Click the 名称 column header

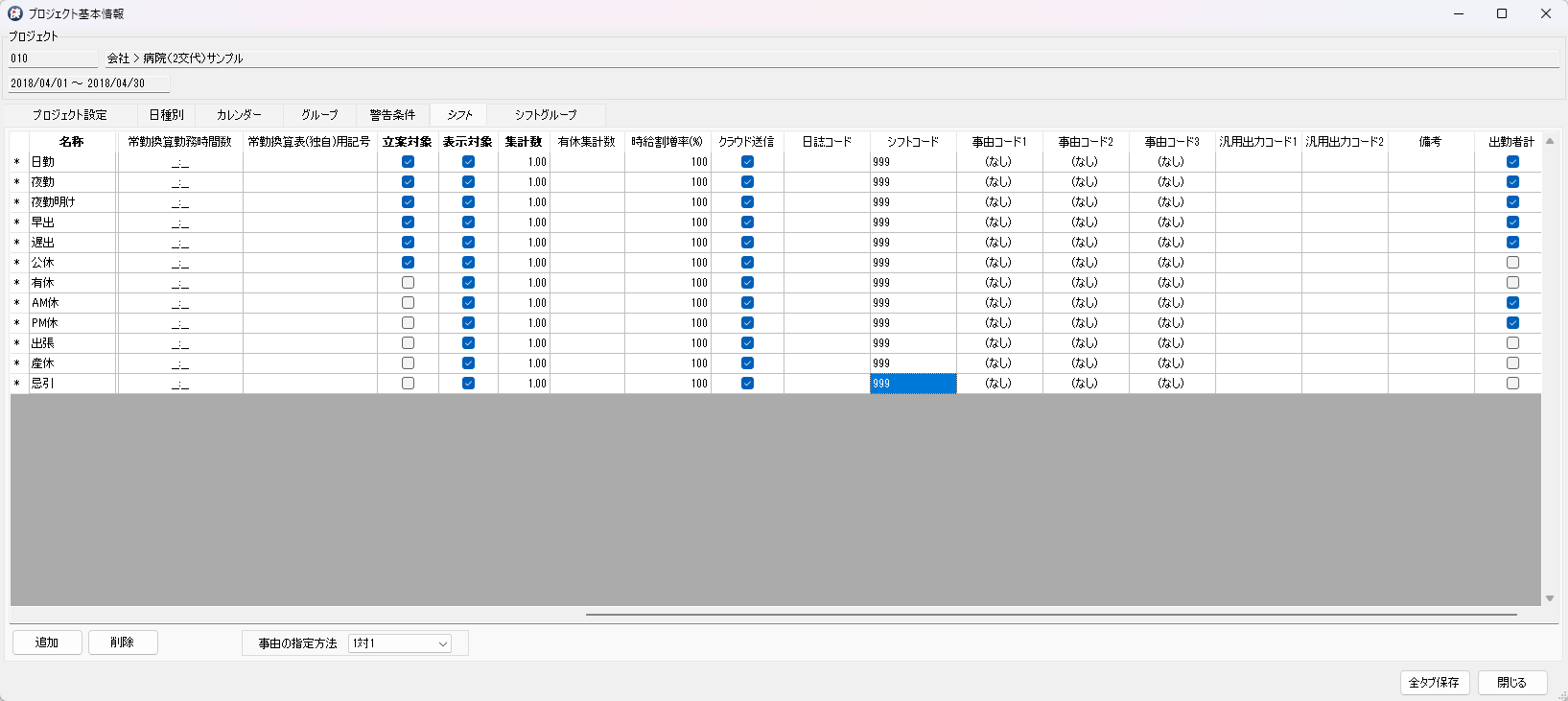[x=73, y=142]
